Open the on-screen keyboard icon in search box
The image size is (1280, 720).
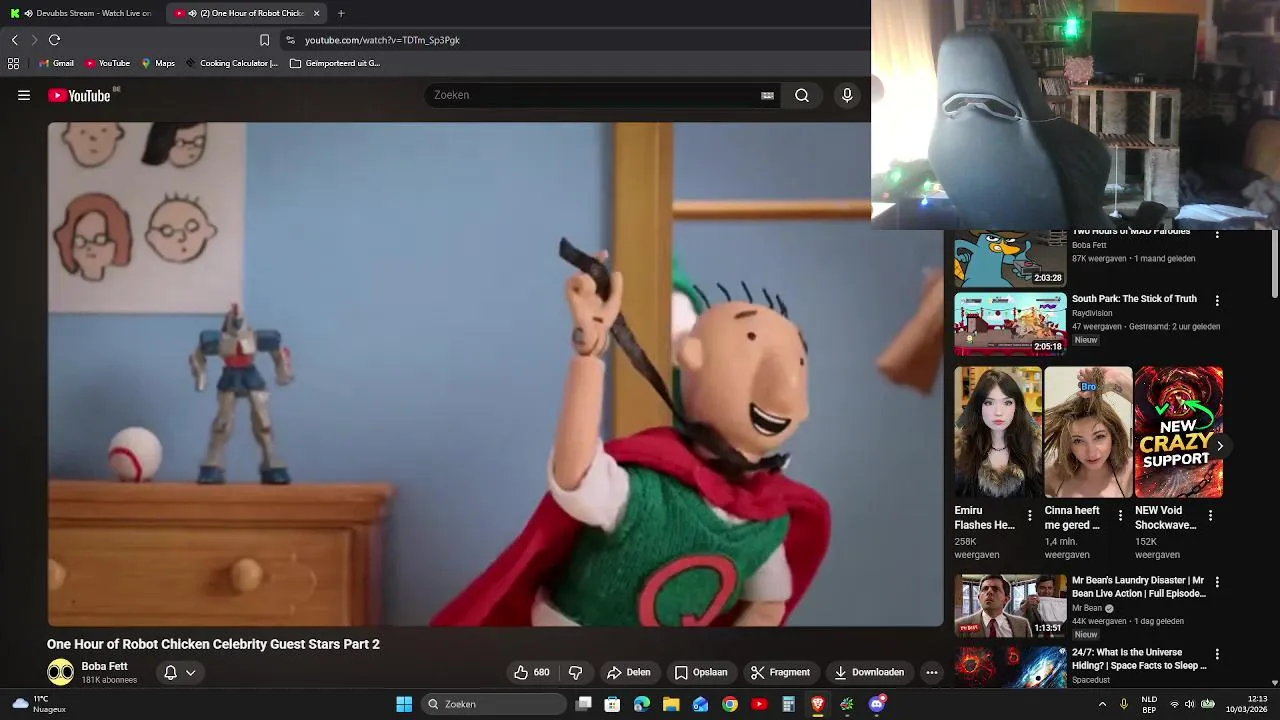[767, 95]
